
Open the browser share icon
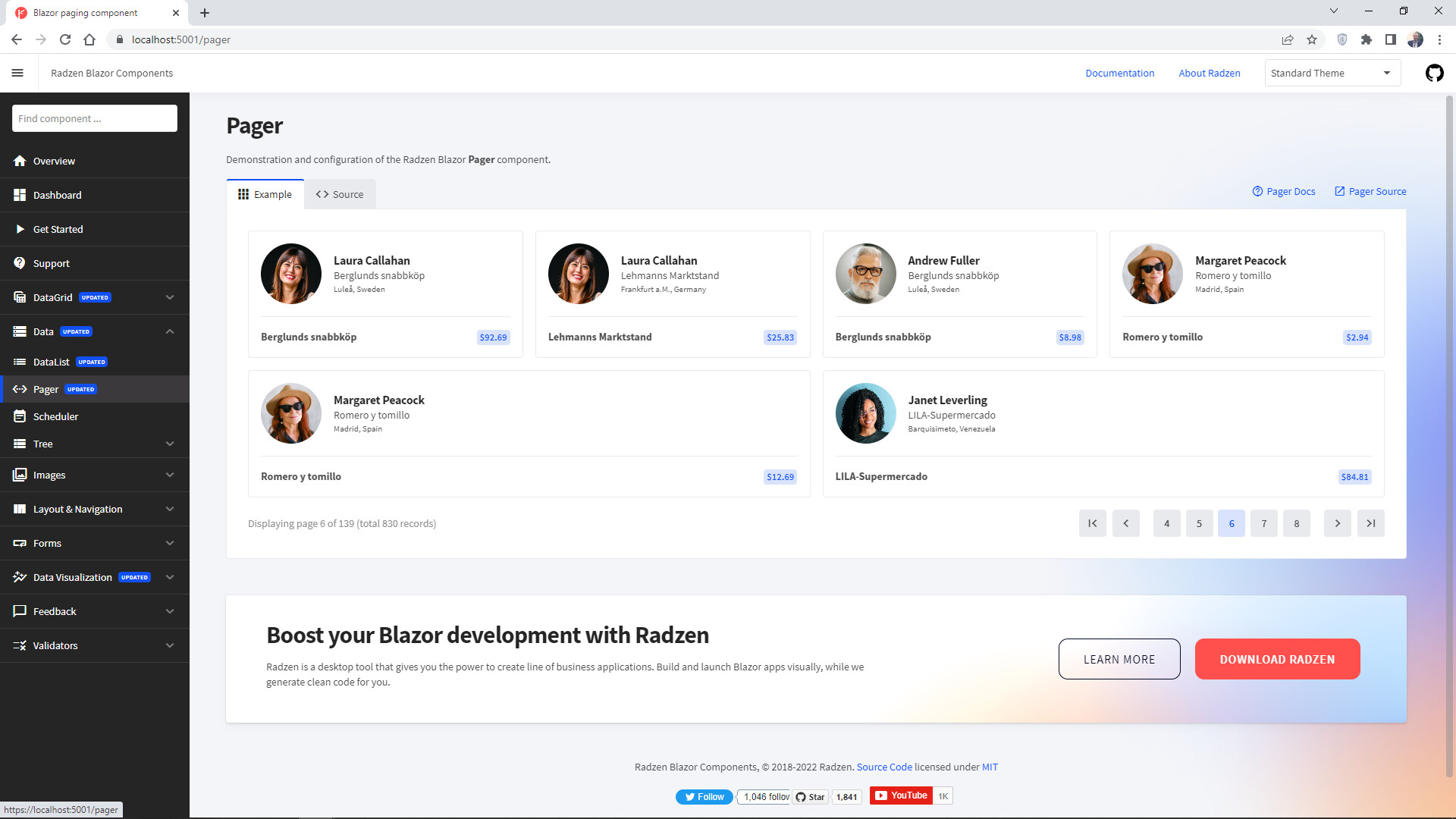(1288, 39)
